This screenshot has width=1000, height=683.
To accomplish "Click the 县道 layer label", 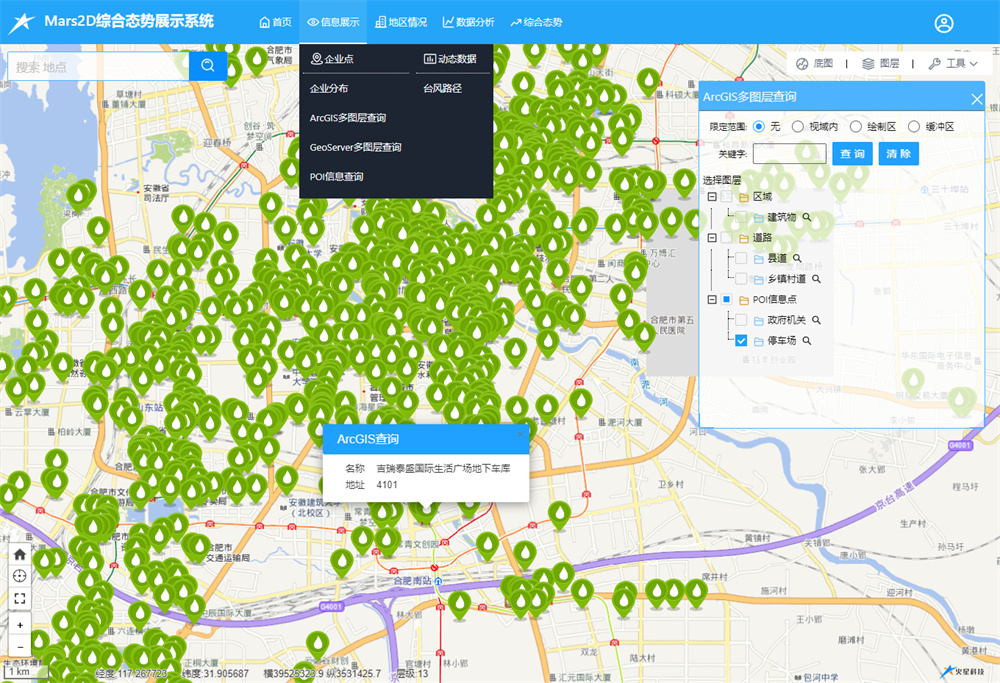I will click(x=777, y=258).
